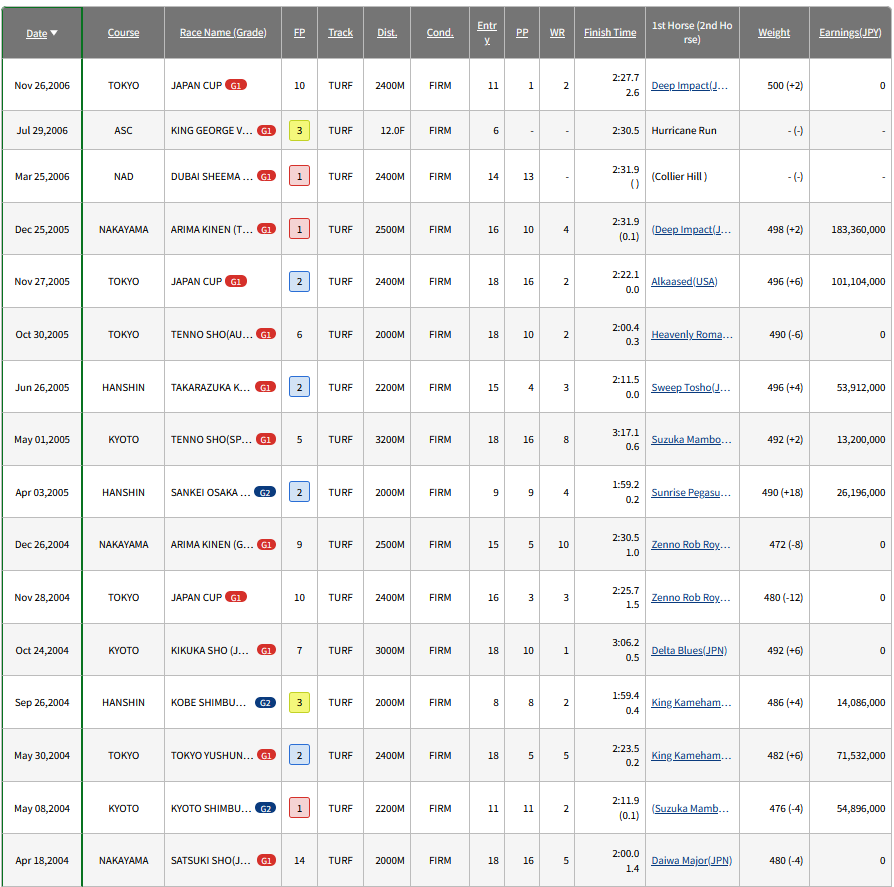
Task: Click G2 badge on Sankei Osaka row
Action: (x=265, y=493)
